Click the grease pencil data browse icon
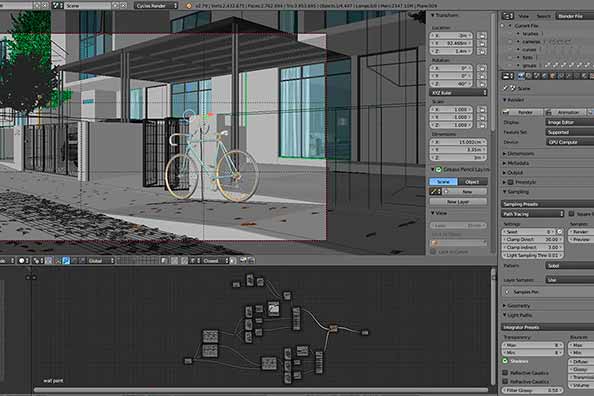 point(435,192)
